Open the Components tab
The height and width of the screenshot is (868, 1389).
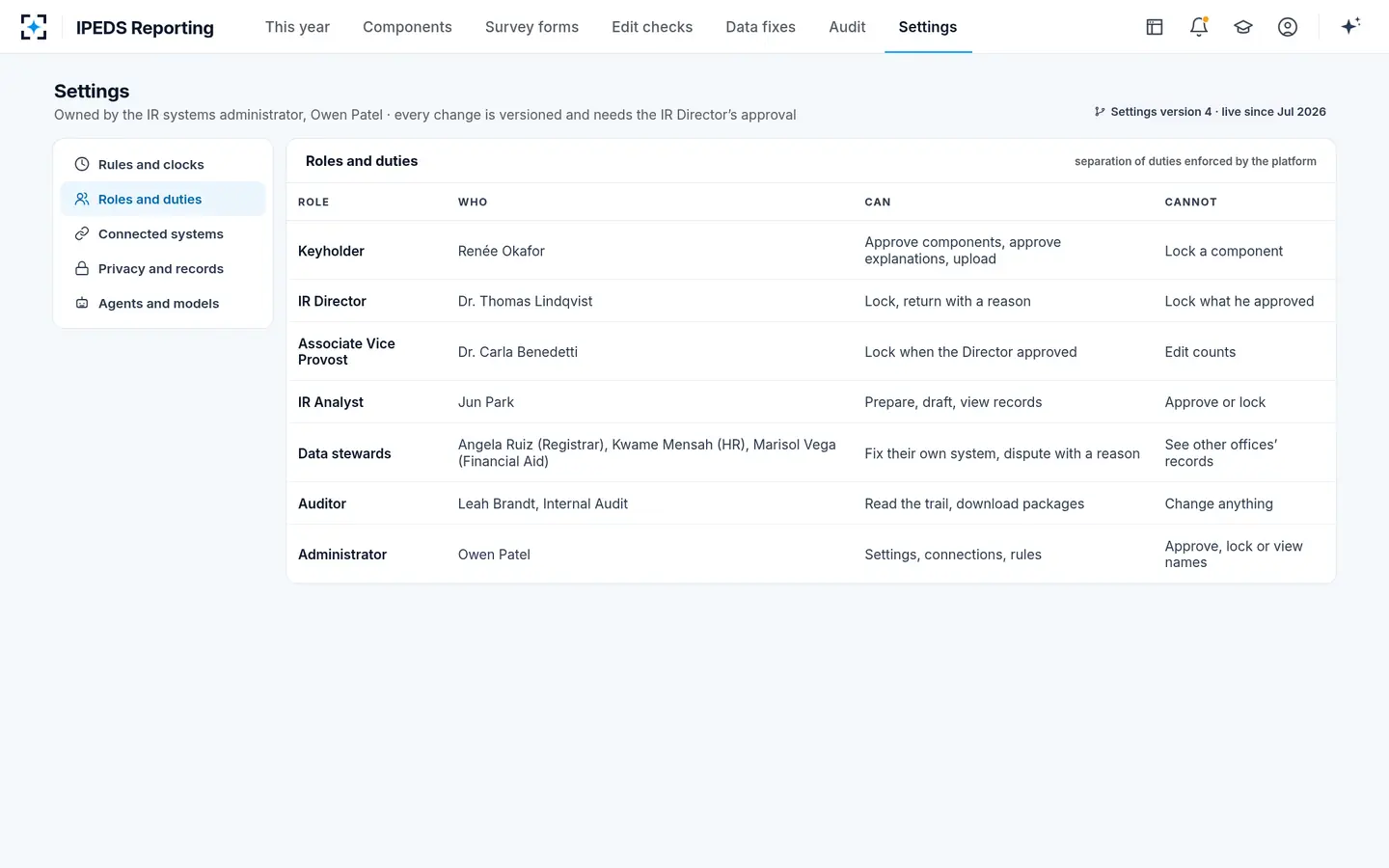tap(407, 27)
